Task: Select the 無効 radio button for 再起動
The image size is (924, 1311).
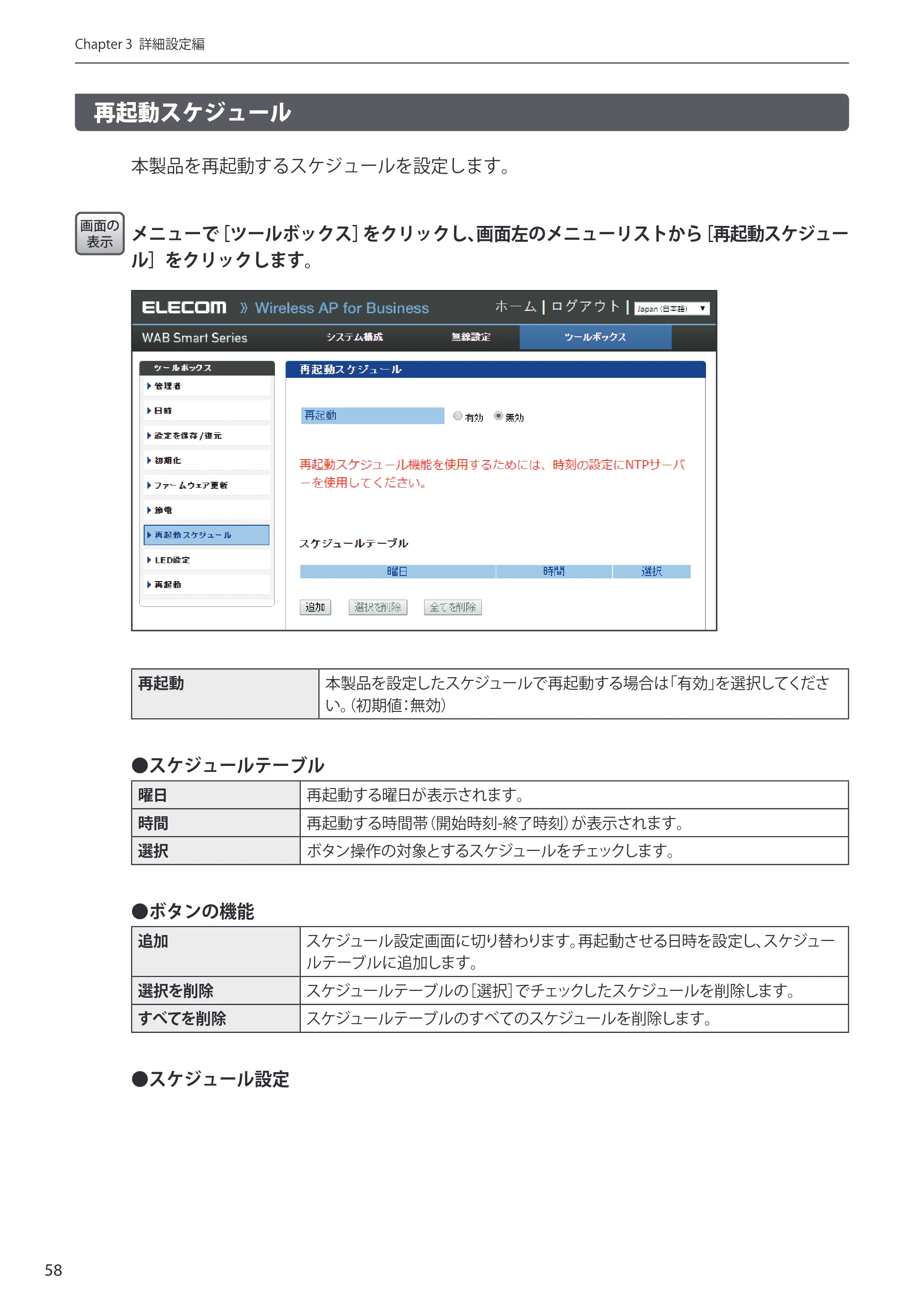Action: [498, 416]
